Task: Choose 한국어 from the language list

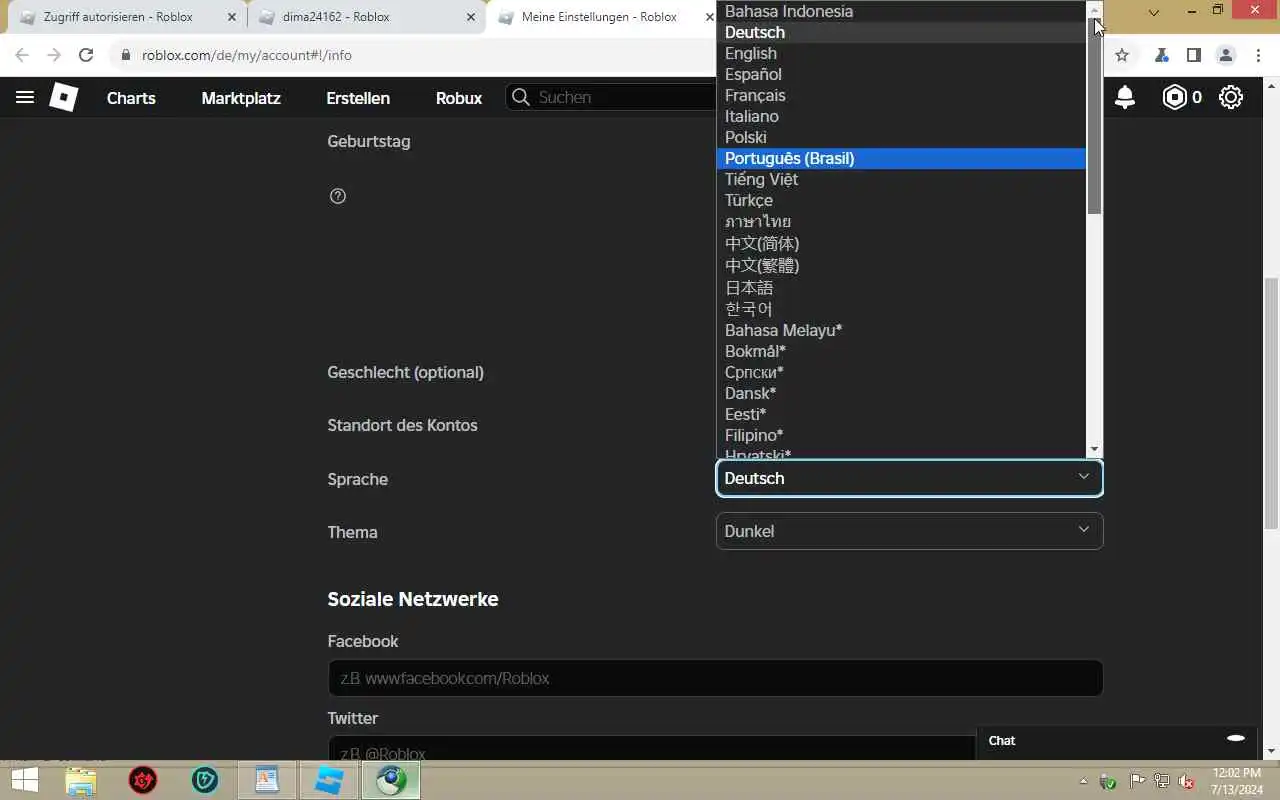Action: [901, 309]
